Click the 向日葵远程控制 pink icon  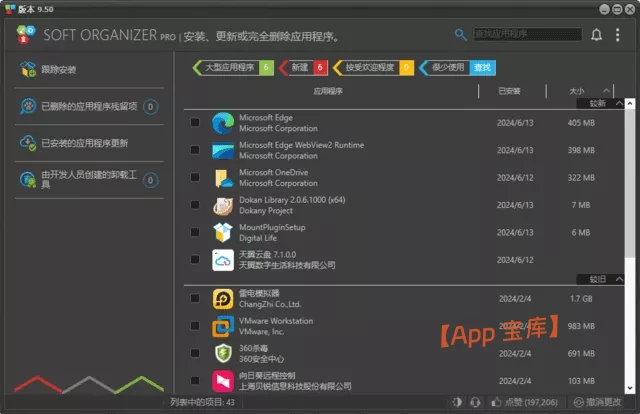223,381
